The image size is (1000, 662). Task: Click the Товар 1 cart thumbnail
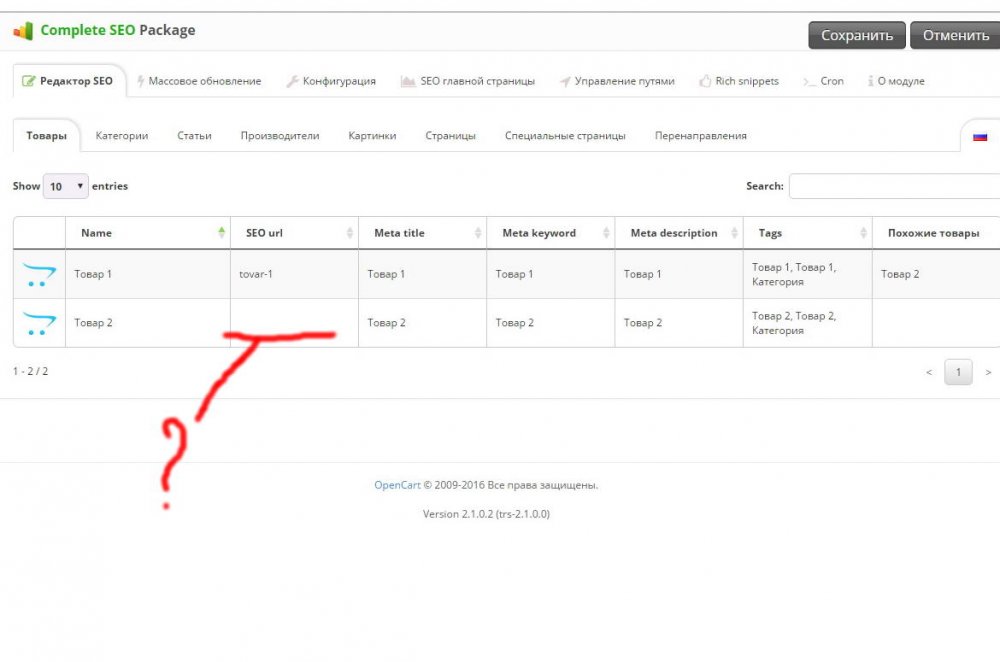coord(39,274)
